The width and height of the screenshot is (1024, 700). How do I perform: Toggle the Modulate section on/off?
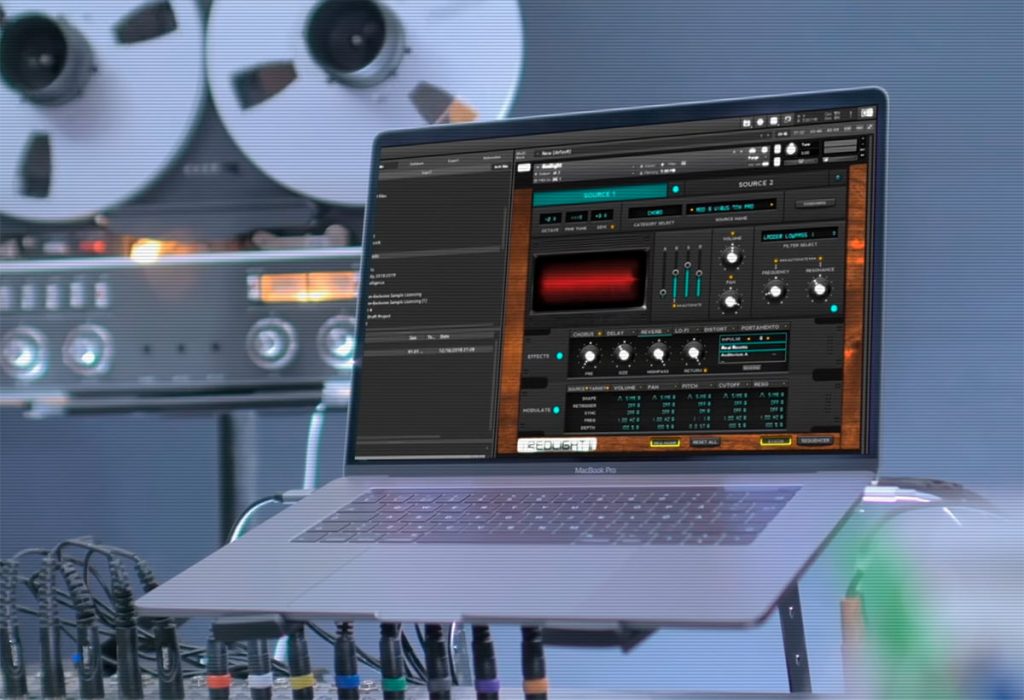pyautogui.click(x=556, y=410)
